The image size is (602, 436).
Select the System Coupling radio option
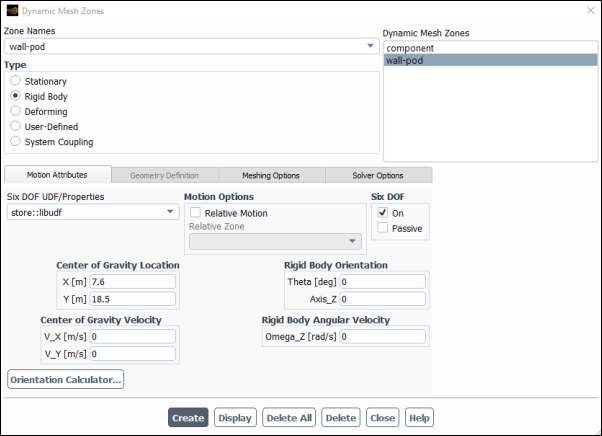pyautogui.click(x=15, y=142)
